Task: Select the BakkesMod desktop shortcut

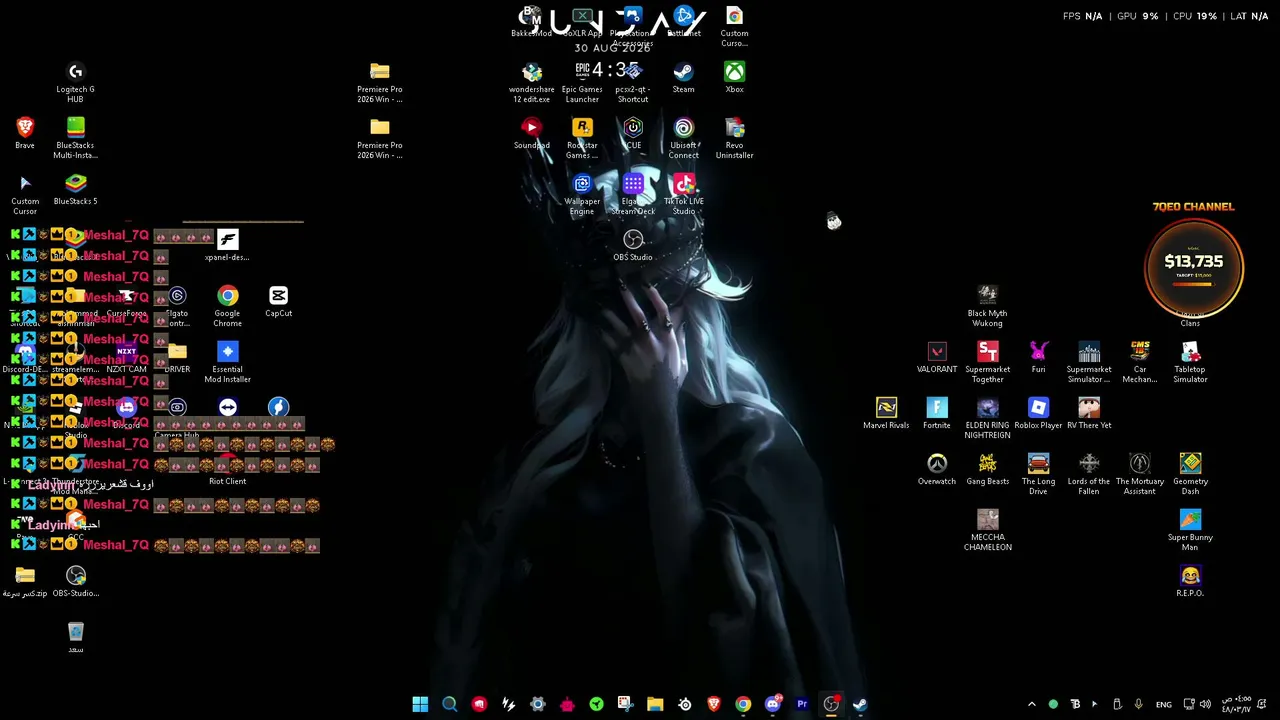Action: coord(531,22)
